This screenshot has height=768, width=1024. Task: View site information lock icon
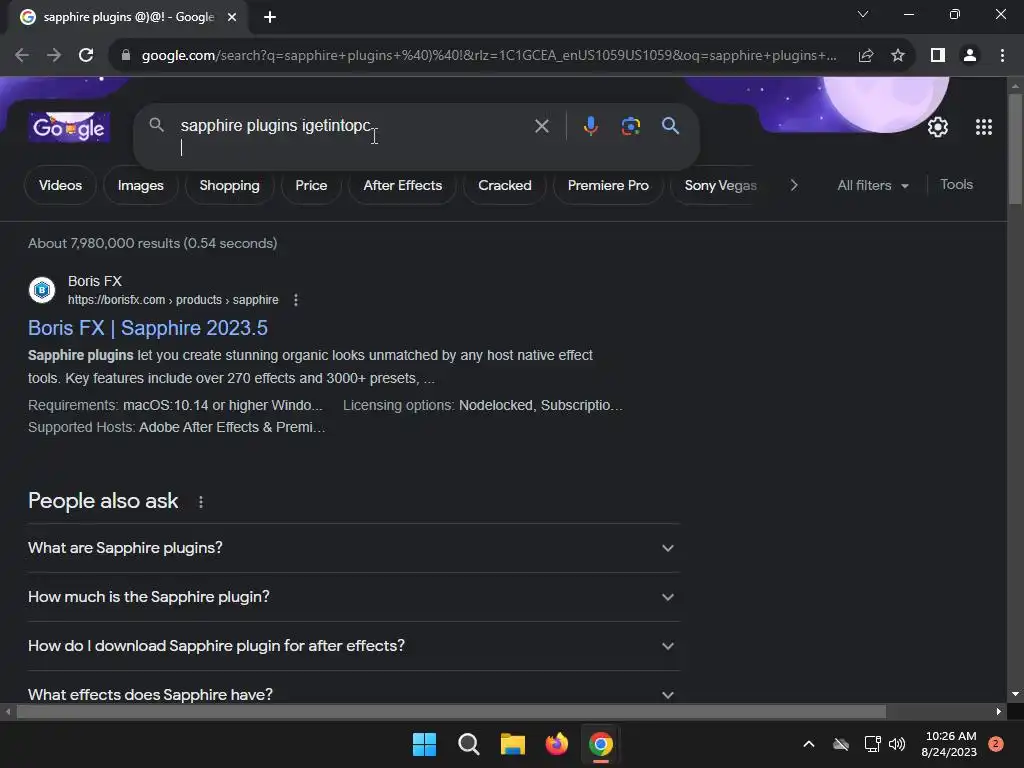coord(126,56)
